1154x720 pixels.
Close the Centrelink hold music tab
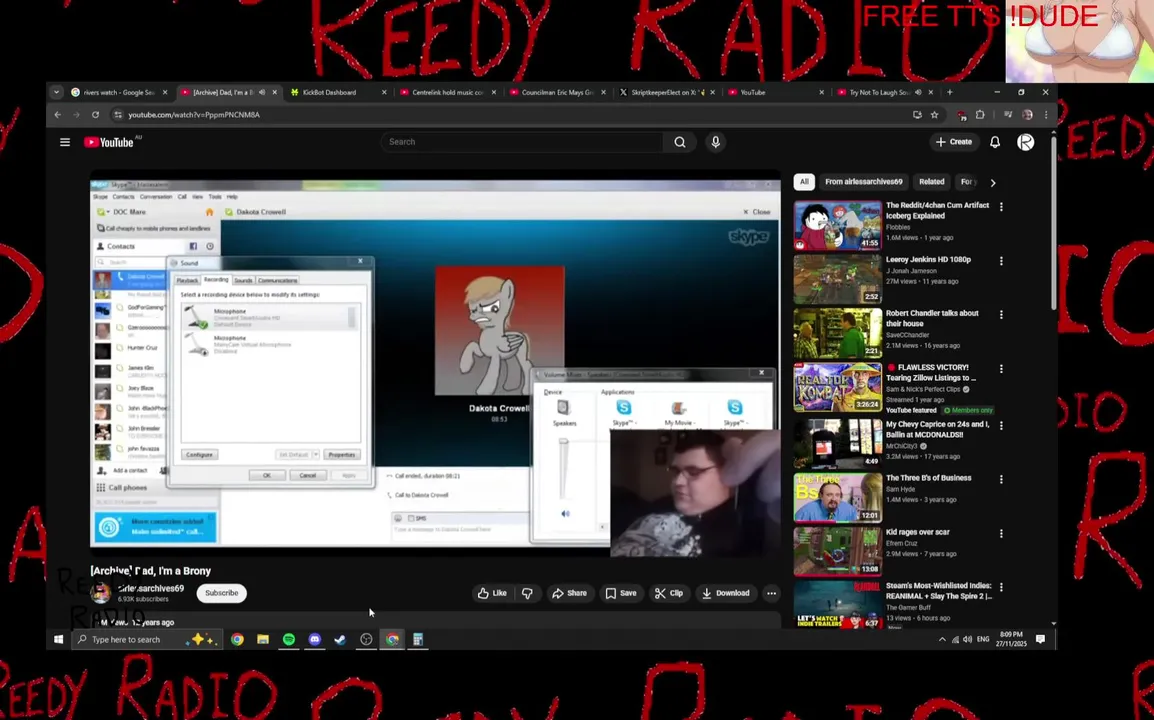pyautogui.click(x=494, y=92)
